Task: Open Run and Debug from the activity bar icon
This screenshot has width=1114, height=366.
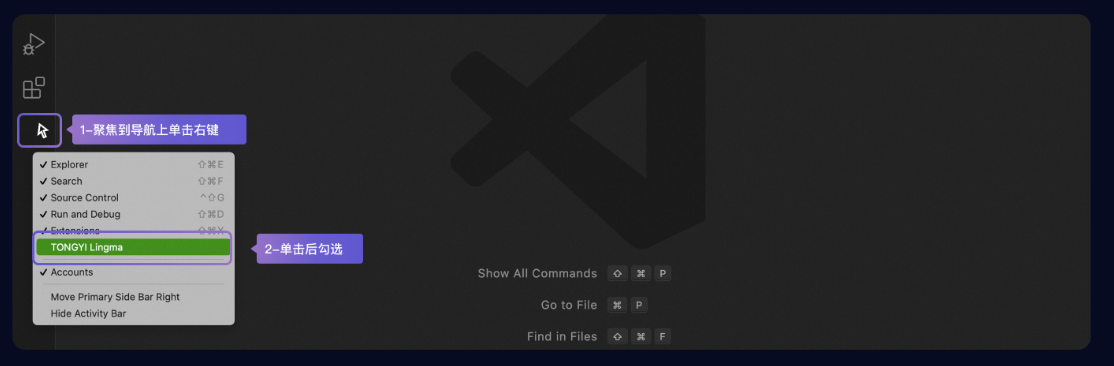Action: tap(33, 45)
